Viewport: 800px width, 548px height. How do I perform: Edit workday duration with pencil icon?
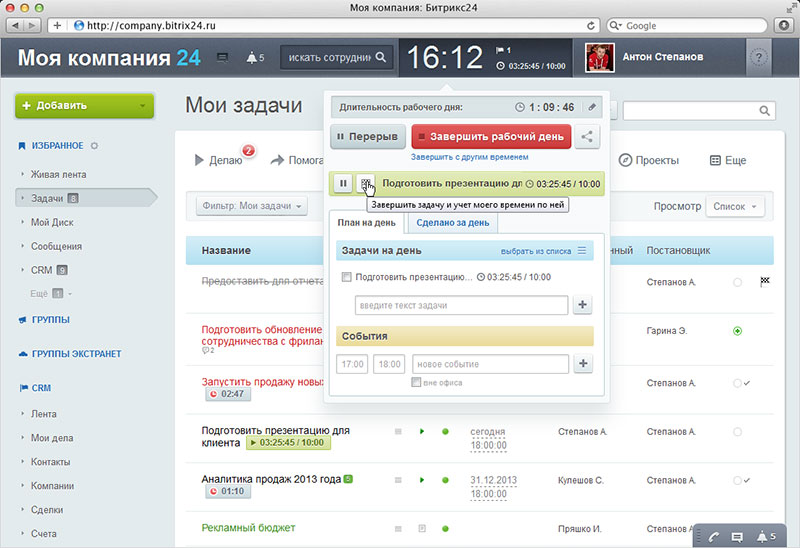(592, 107)
